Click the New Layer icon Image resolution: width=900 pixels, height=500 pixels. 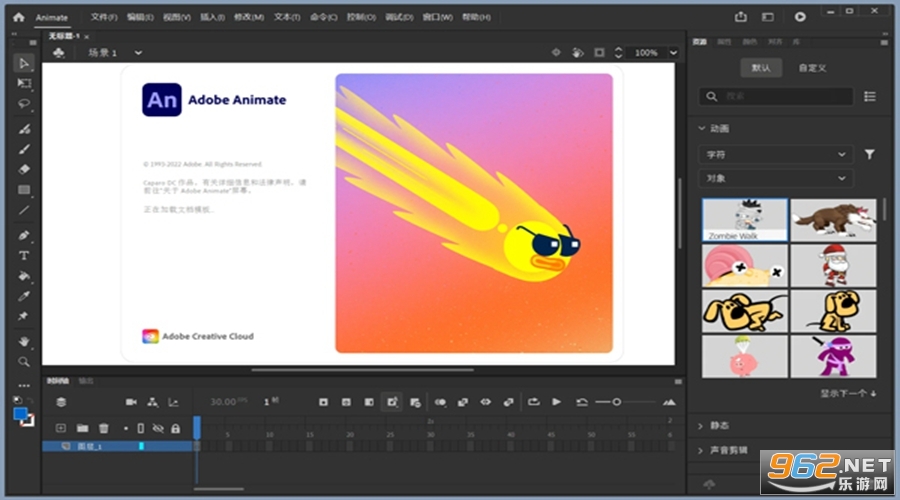(60, 428)
